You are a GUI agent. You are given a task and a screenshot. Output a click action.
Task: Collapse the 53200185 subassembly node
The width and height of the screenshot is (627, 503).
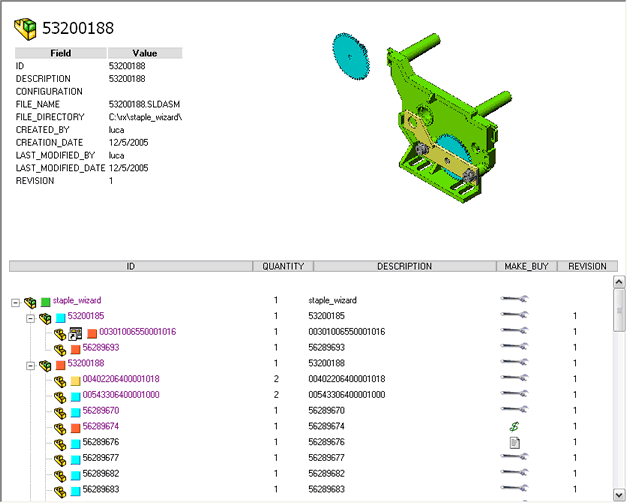point(31,319)
